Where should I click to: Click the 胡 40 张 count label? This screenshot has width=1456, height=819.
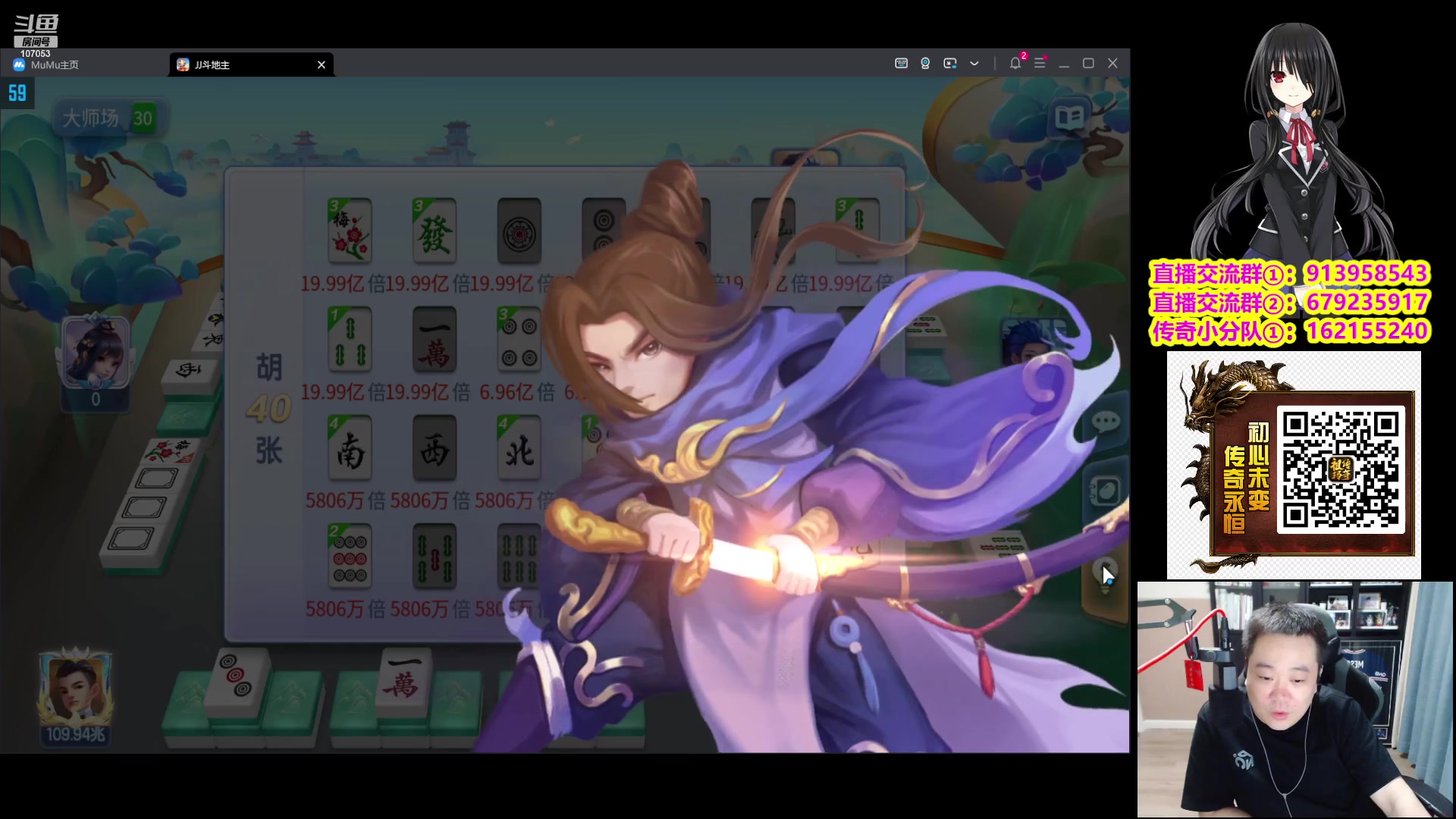(268, 409)
